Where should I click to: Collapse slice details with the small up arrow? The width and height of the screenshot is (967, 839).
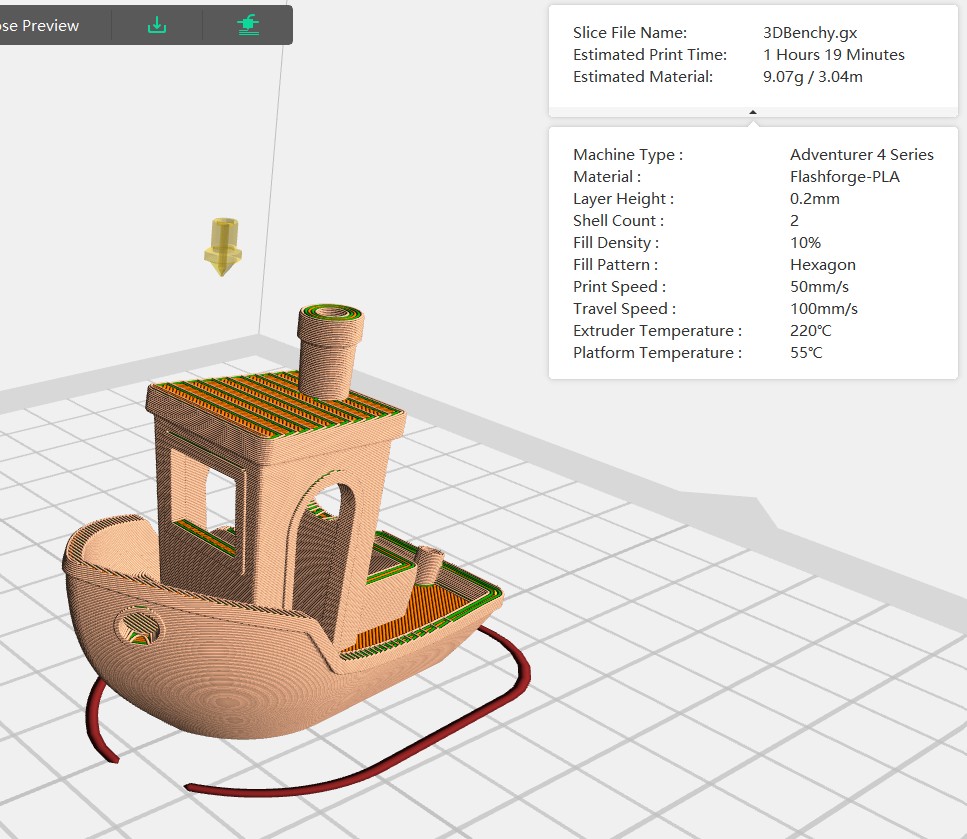coord(752,112)
